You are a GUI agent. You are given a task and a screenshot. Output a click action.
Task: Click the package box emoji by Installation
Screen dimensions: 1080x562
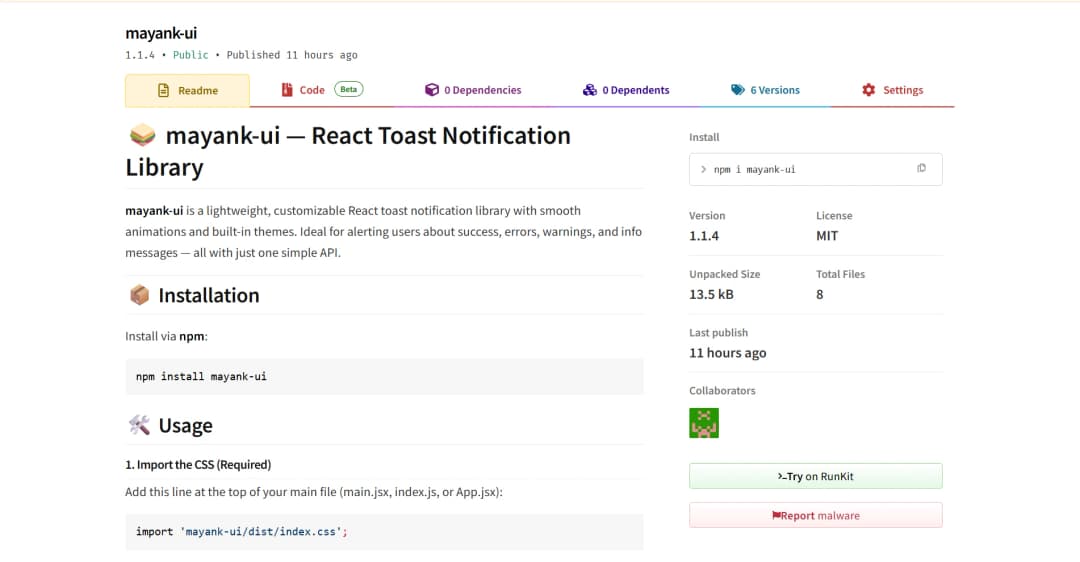click(x=139, y=295)
